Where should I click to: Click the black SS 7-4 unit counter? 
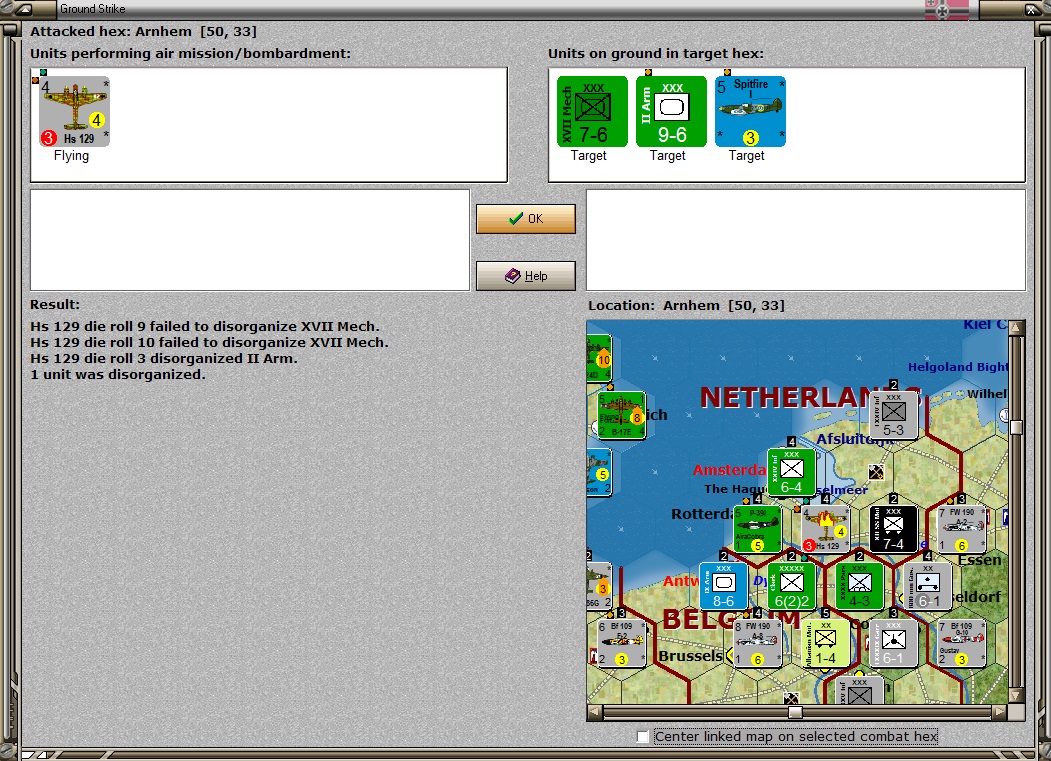[893, 530]
